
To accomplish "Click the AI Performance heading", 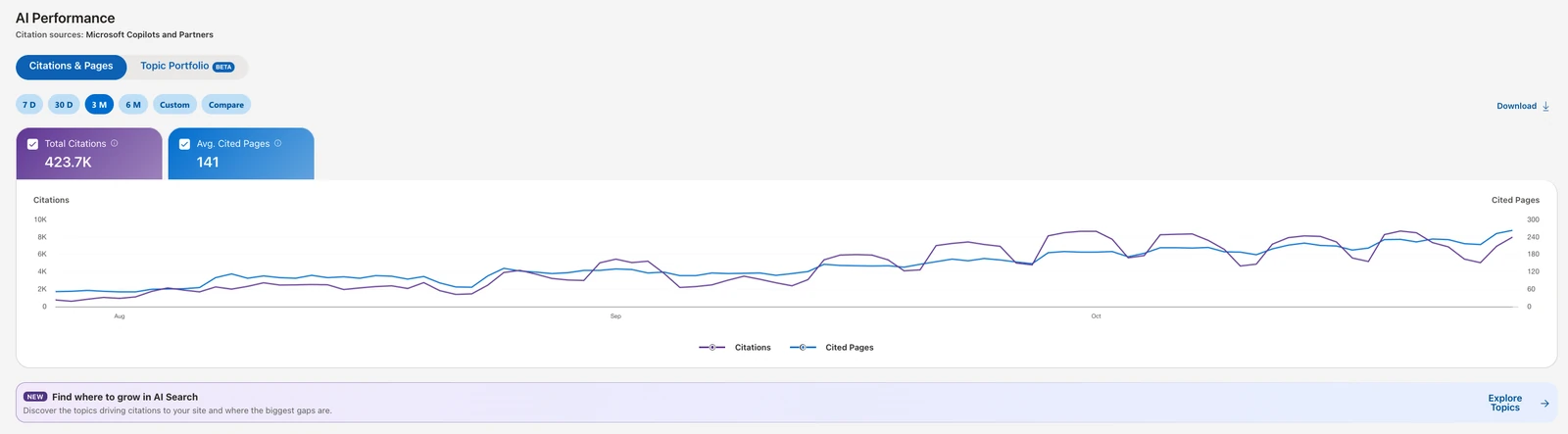I will pyautogui.click(x=65, y=18).
